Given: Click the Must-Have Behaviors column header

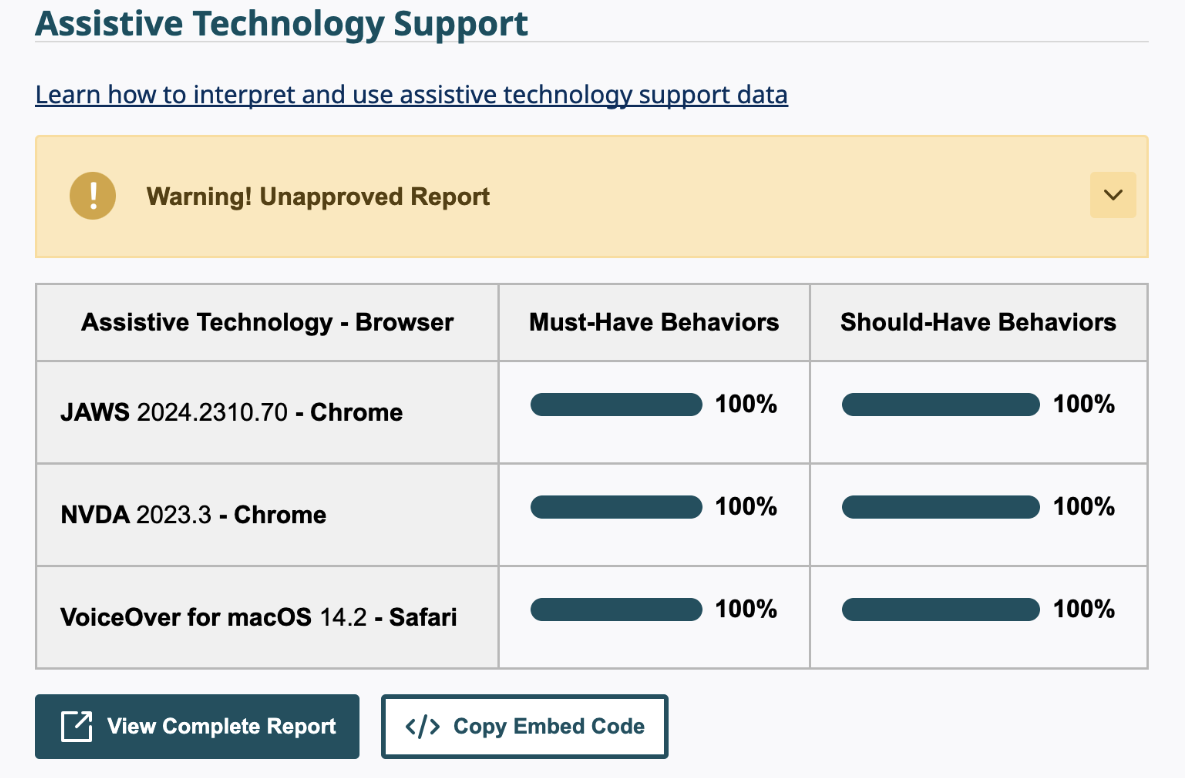Looking at the screenshot, I should point(653,322).
